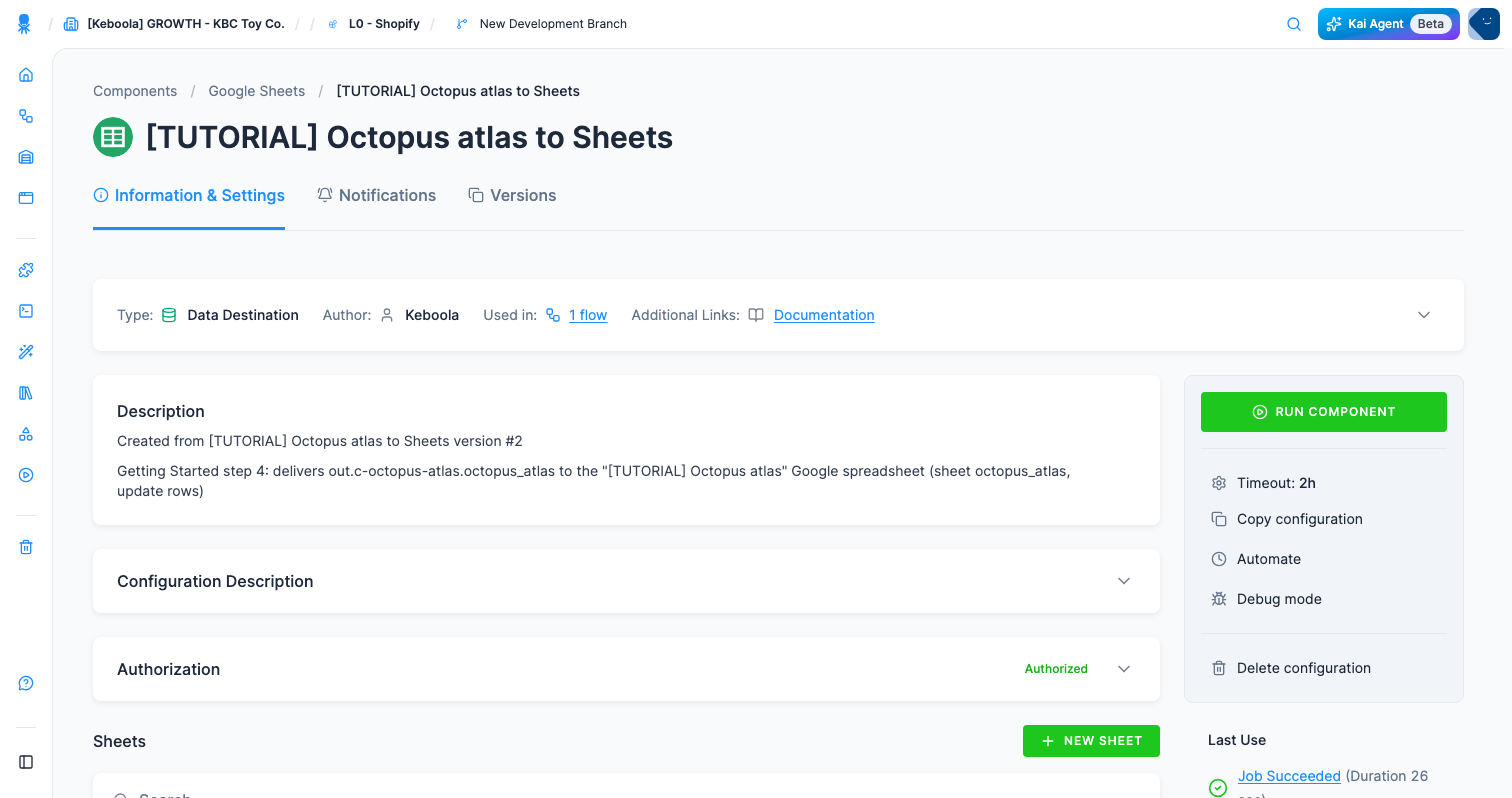The width and height of the screenshot is (1512, 798).
Task: Open the Data Catalog icon in sidebar
Action: pos(26,198)
